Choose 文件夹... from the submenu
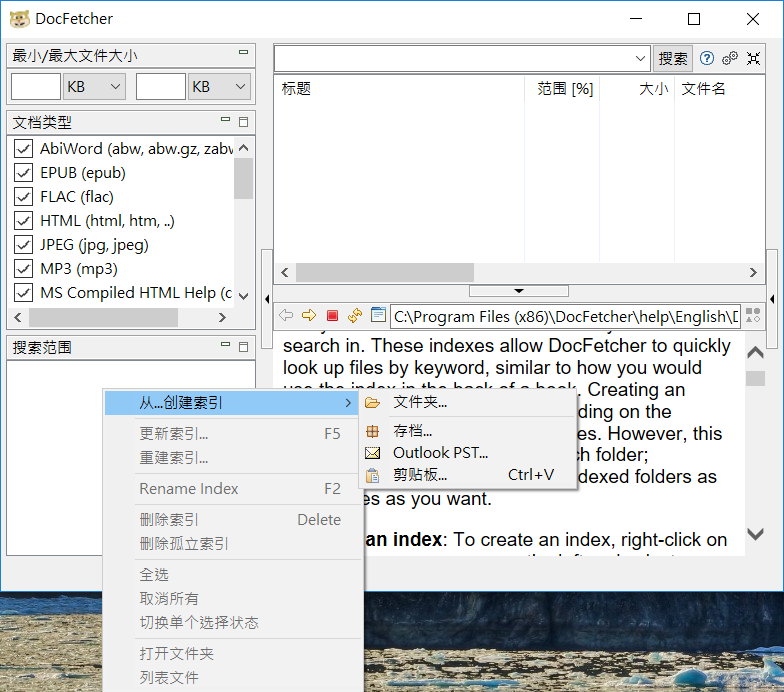 tap(420, 402)
